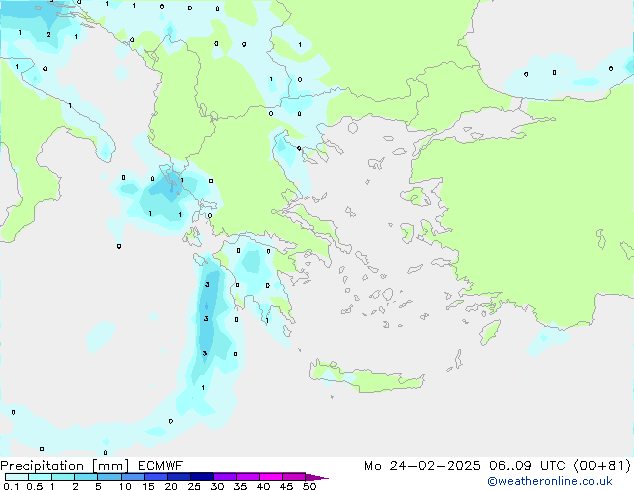Click the '06..09 UTC' time text
634x490 pixels.
pos(526,466)
